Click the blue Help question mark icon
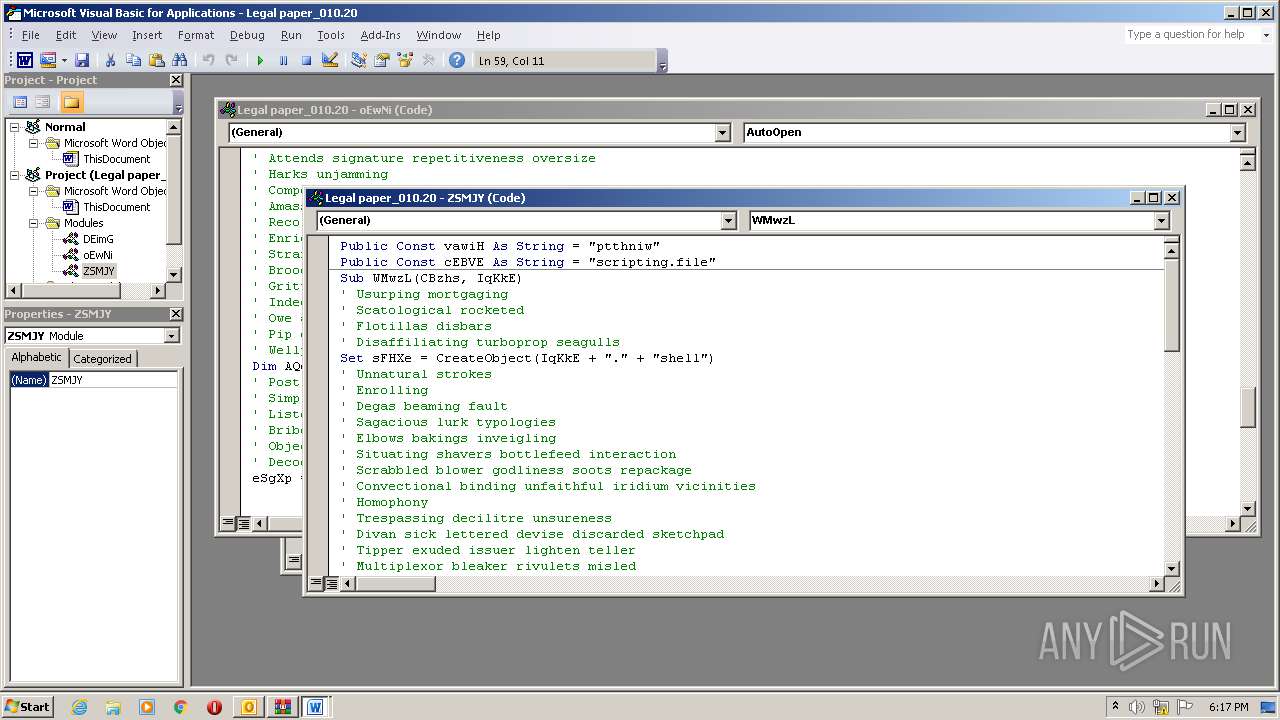1280x720 pixels. [457, 61]
